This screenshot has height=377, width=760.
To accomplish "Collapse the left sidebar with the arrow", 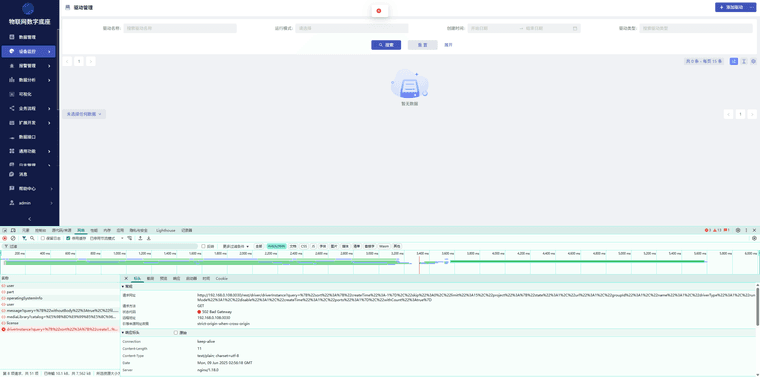I will [x=30, y=219].
